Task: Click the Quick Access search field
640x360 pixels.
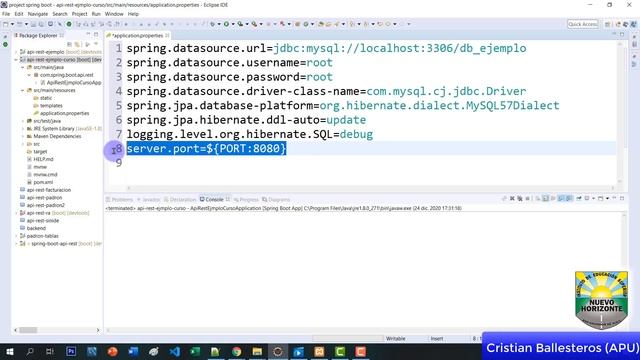Action: [582, 24]
